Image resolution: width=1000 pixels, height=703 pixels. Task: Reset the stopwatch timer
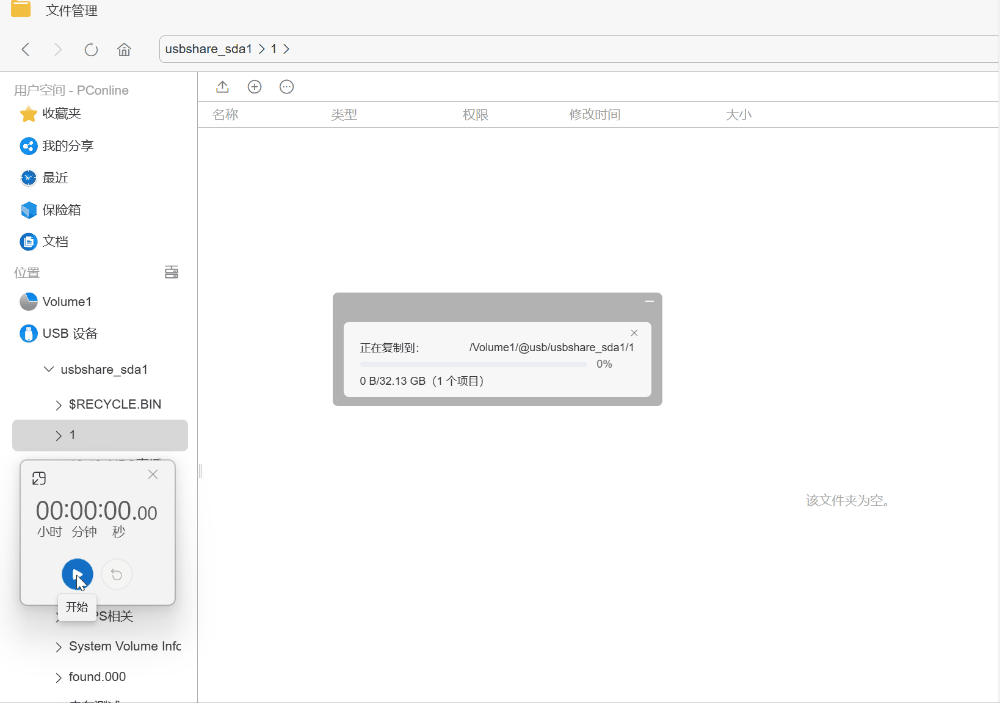pos(117,574)
